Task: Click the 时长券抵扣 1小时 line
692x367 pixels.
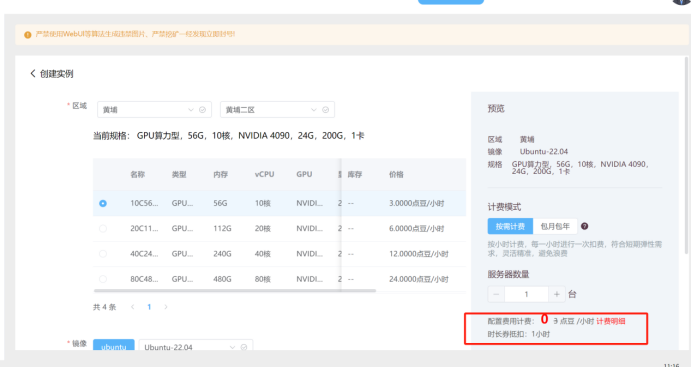Action: (x=519, y=334)
